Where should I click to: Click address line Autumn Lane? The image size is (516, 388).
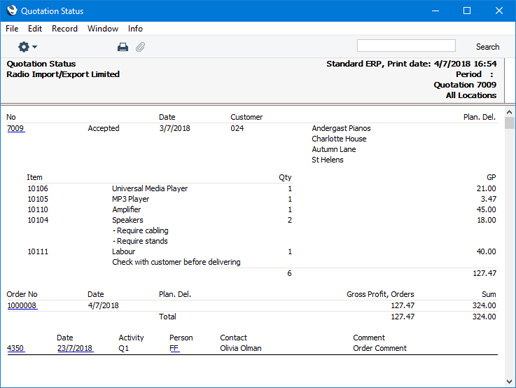click(x=334, y=149)
